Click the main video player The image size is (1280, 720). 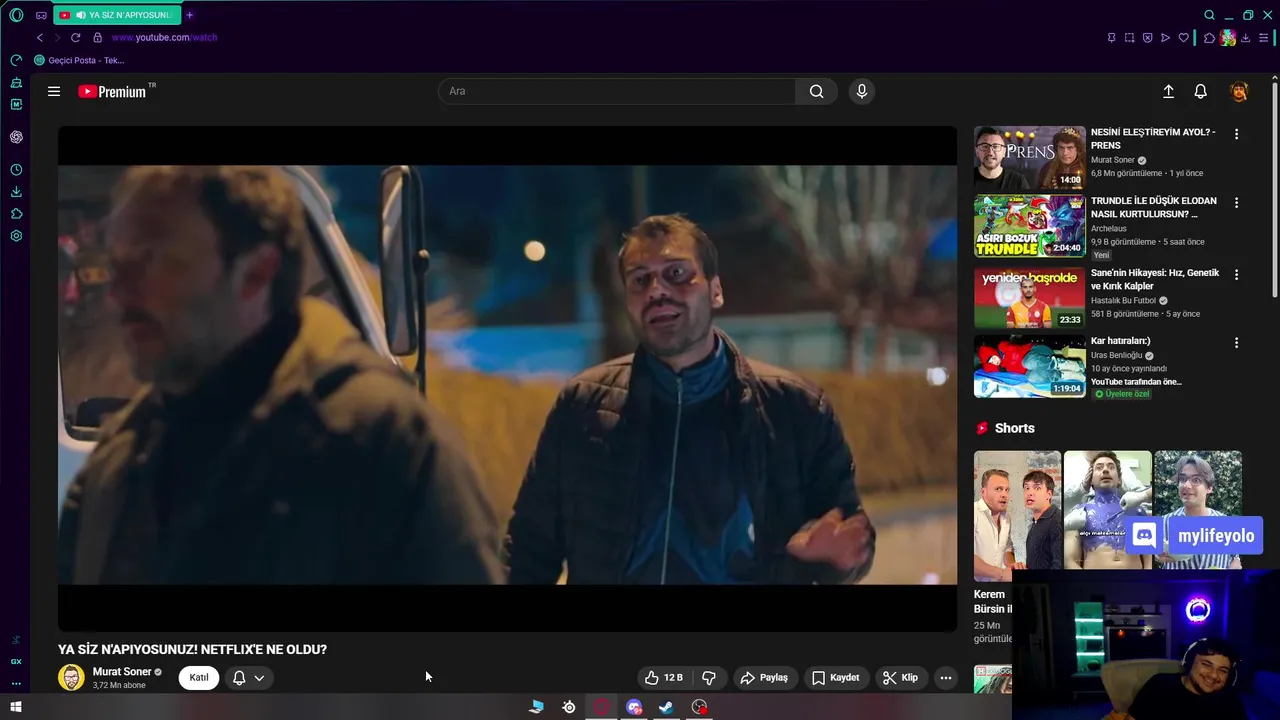(507, 378)
